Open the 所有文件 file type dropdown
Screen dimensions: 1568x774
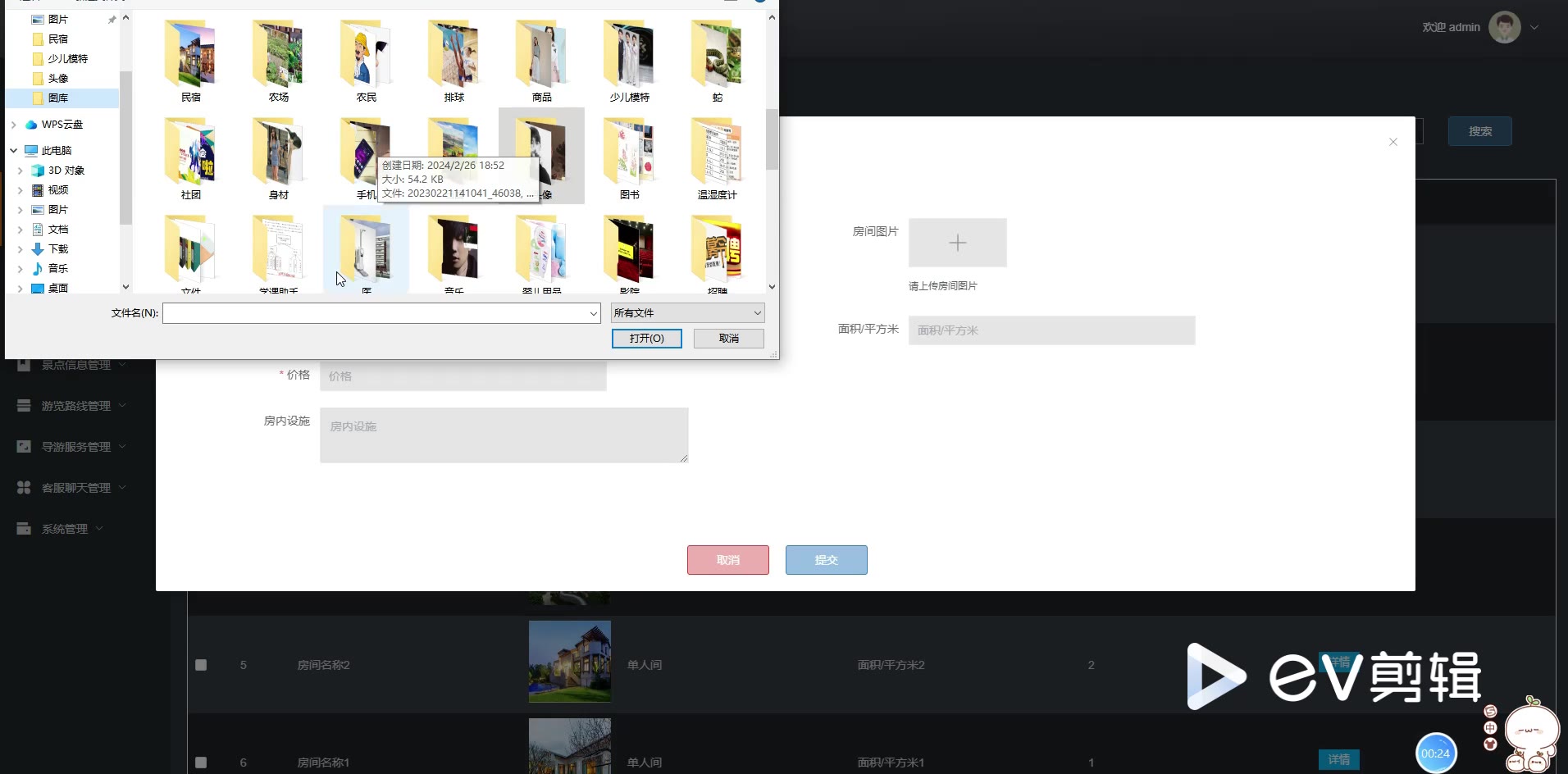point(687,313)
